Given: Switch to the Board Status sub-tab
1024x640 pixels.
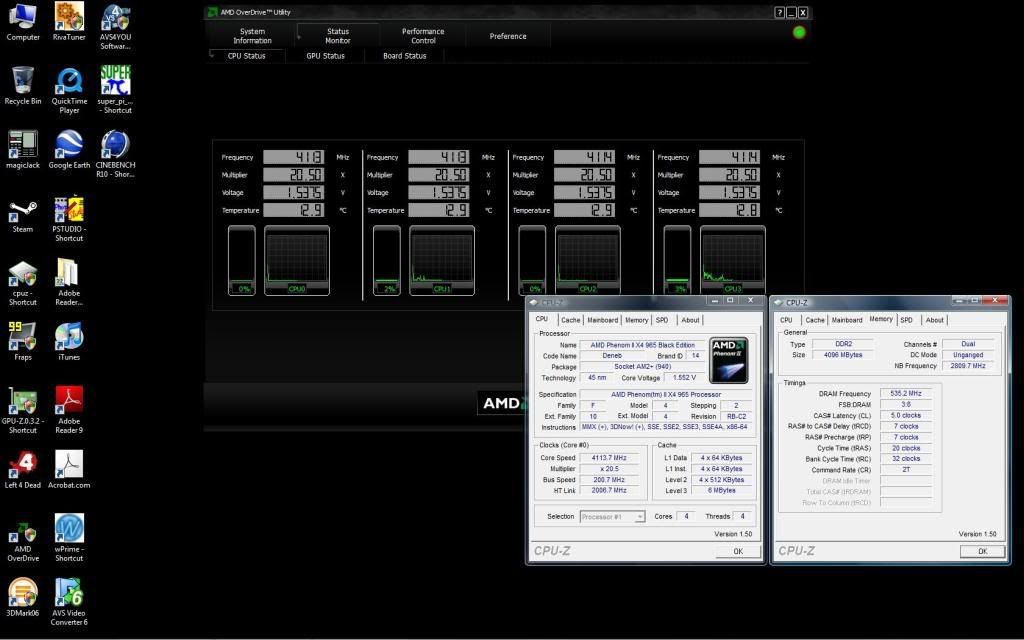Looking at the screenshot, I should click(405, 56).
